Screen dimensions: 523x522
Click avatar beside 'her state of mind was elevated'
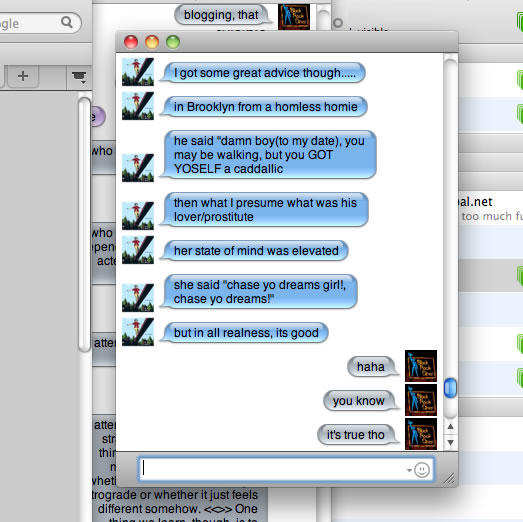(x=138, y=250)
